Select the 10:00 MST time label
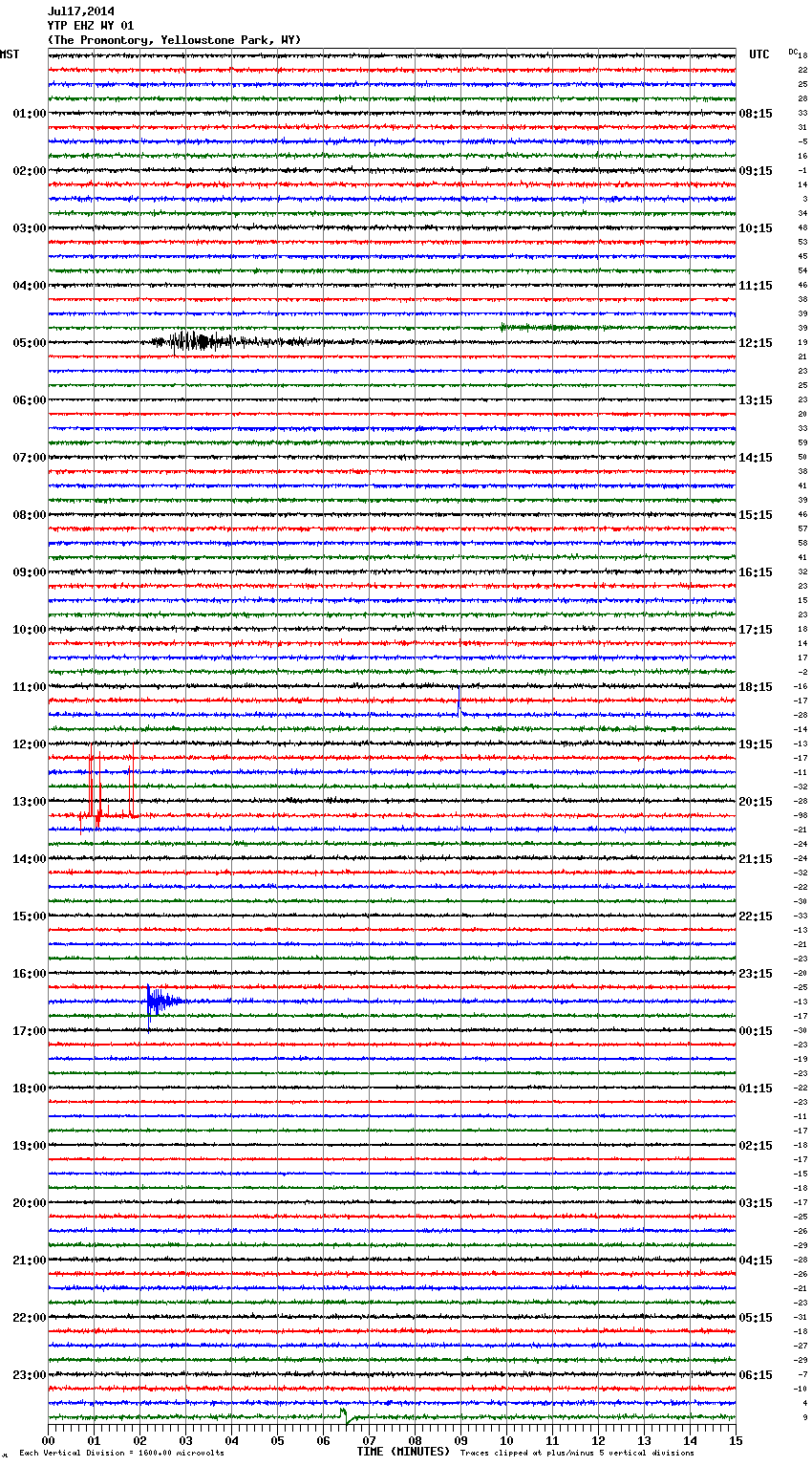The image size is (812, 1466). click(29, 630)
